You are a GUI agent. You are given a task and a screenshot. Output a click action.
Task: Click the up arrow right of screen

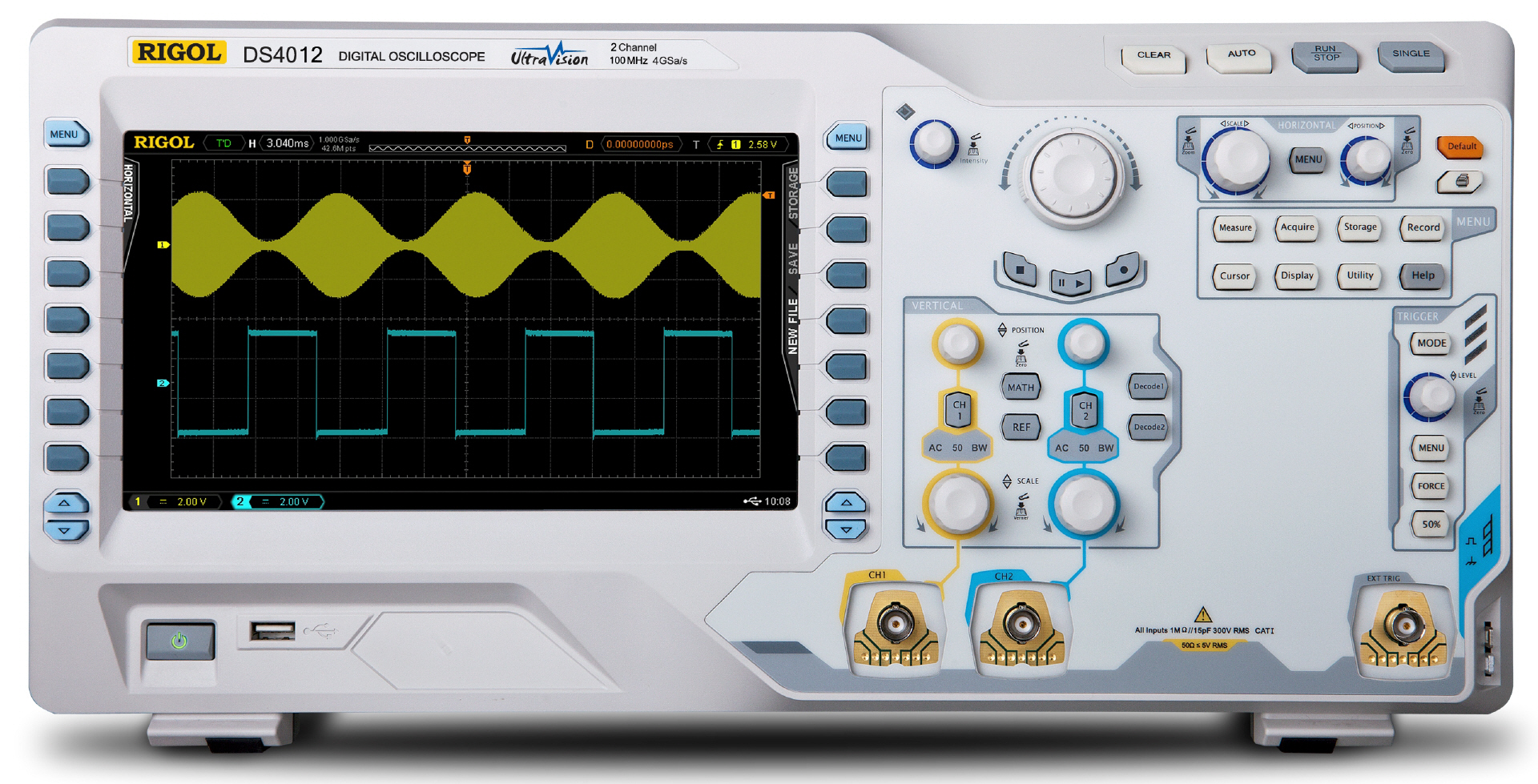coord(846,503)
